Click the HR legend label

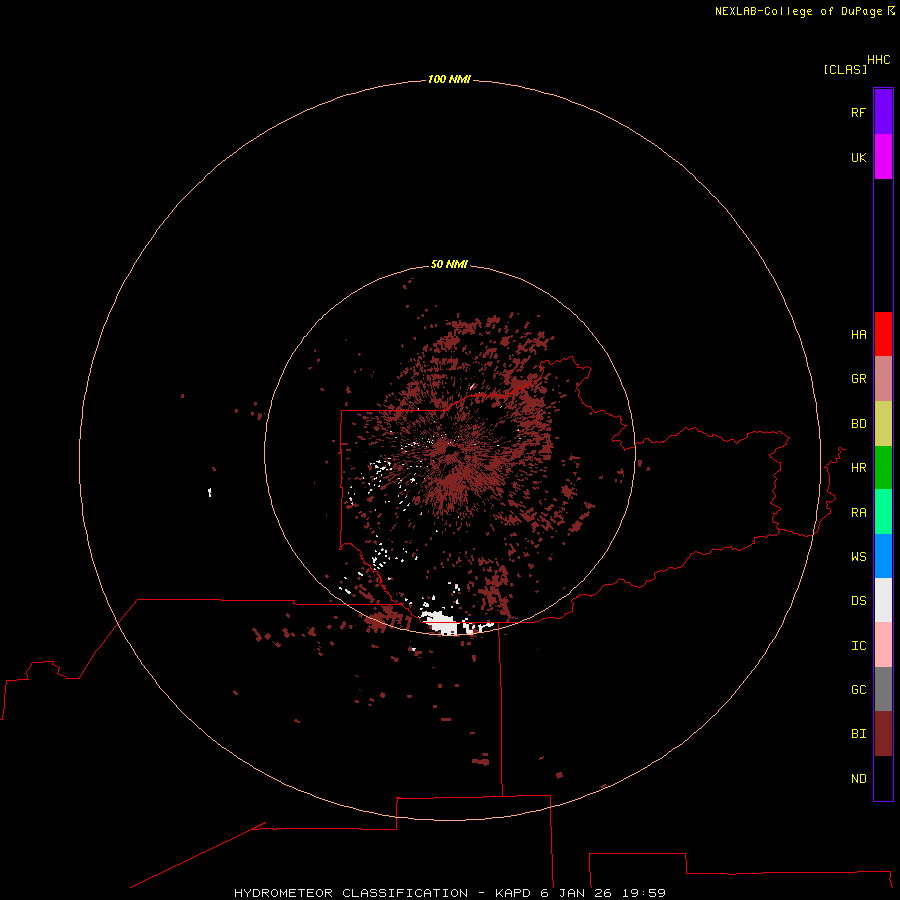[858, 468]
